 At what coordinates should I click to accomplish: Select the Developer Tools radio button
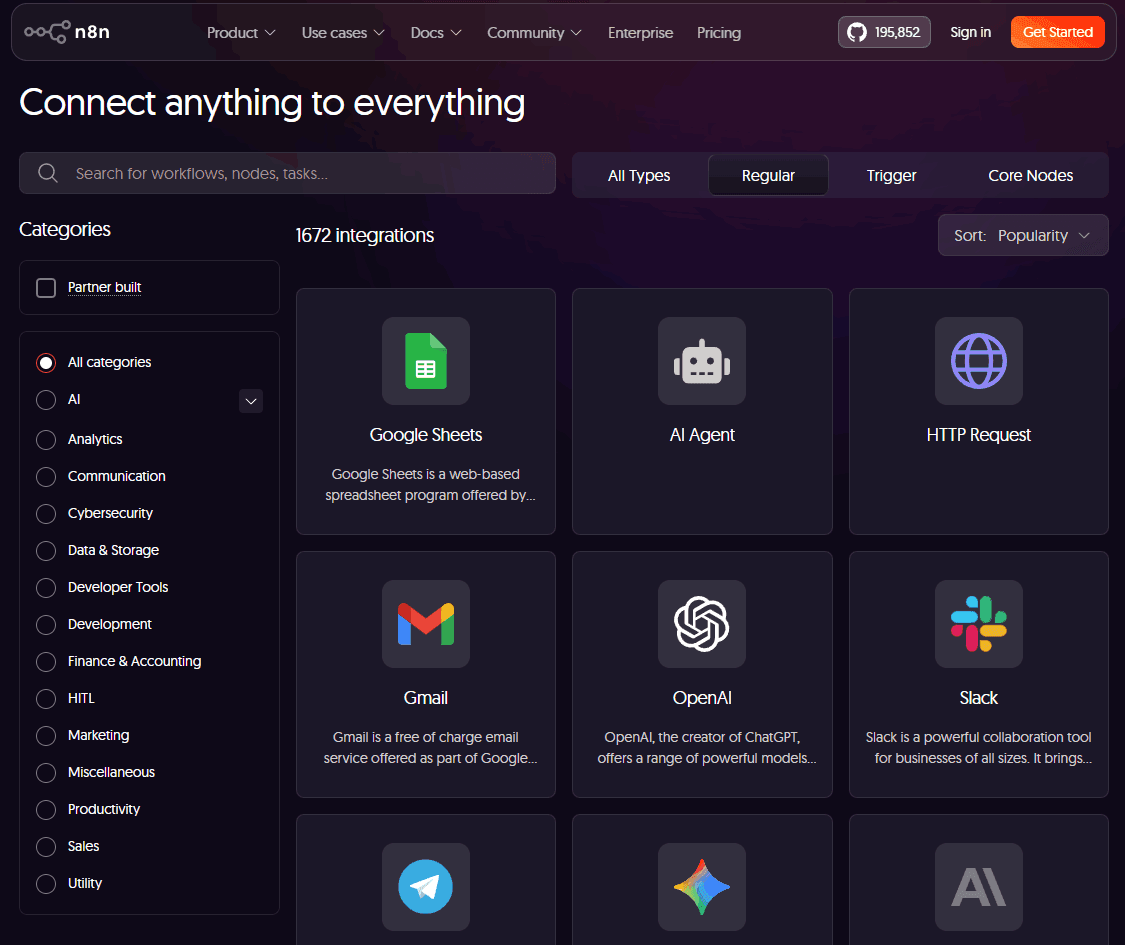(x=46, y=588)
